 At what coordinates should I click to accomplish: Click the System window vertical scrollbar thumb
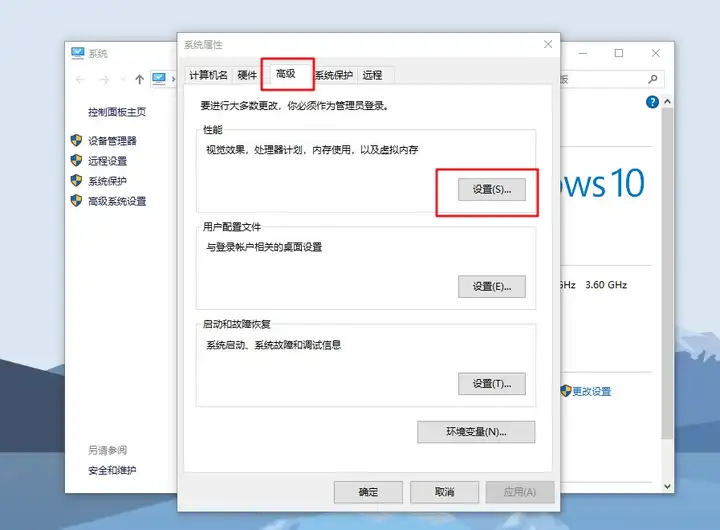[668, 273]
